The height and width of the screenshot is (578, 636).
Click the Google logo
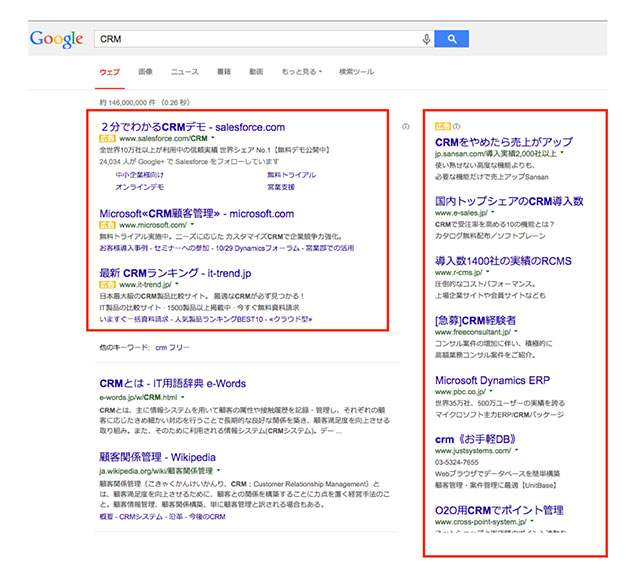coord(56,39)
